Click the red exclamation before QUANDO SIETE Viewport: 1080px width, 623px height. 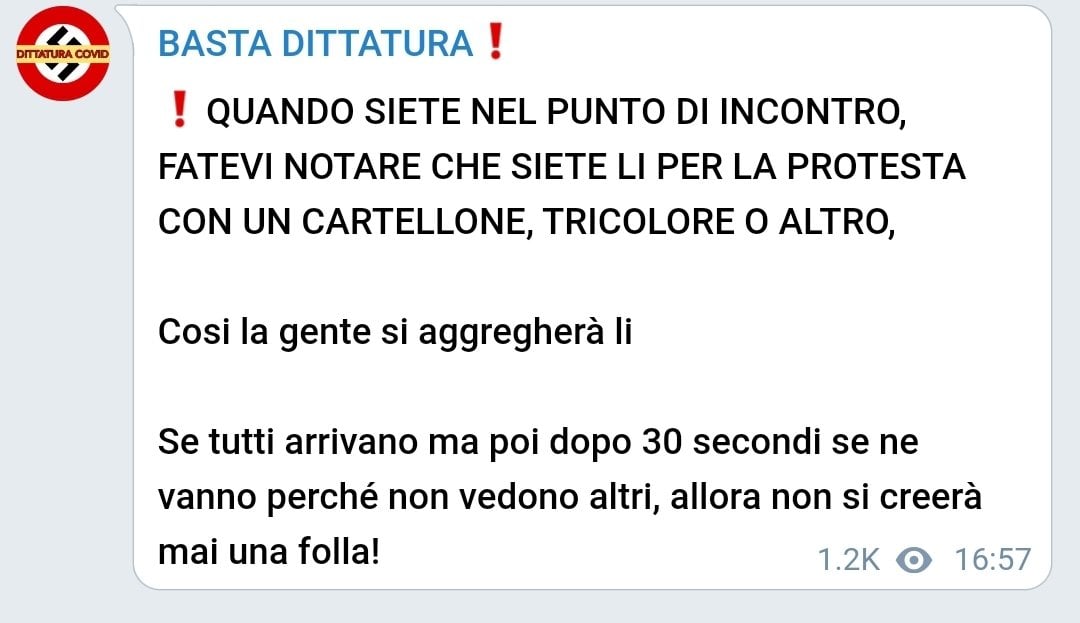(x=179, y=109)
